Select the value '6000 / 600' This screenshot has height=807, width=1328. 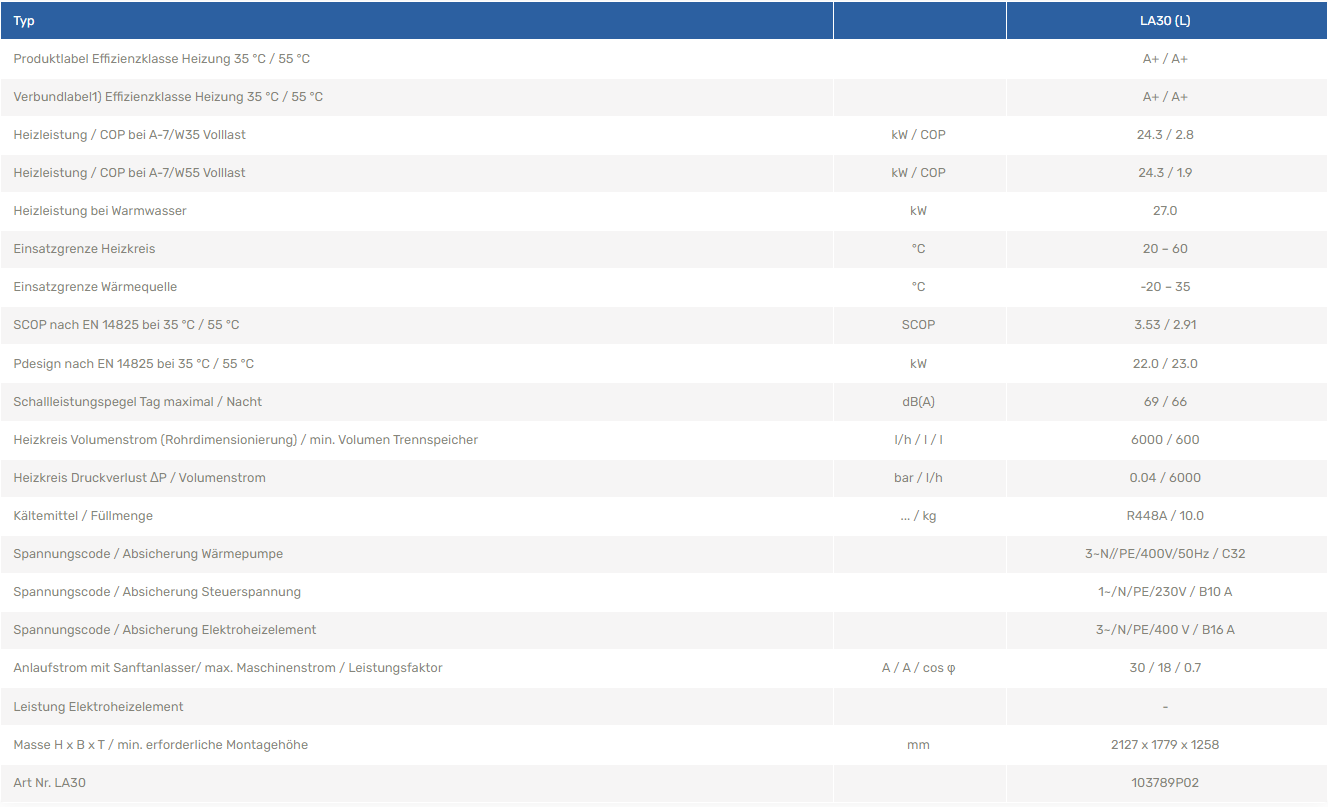1165,440
